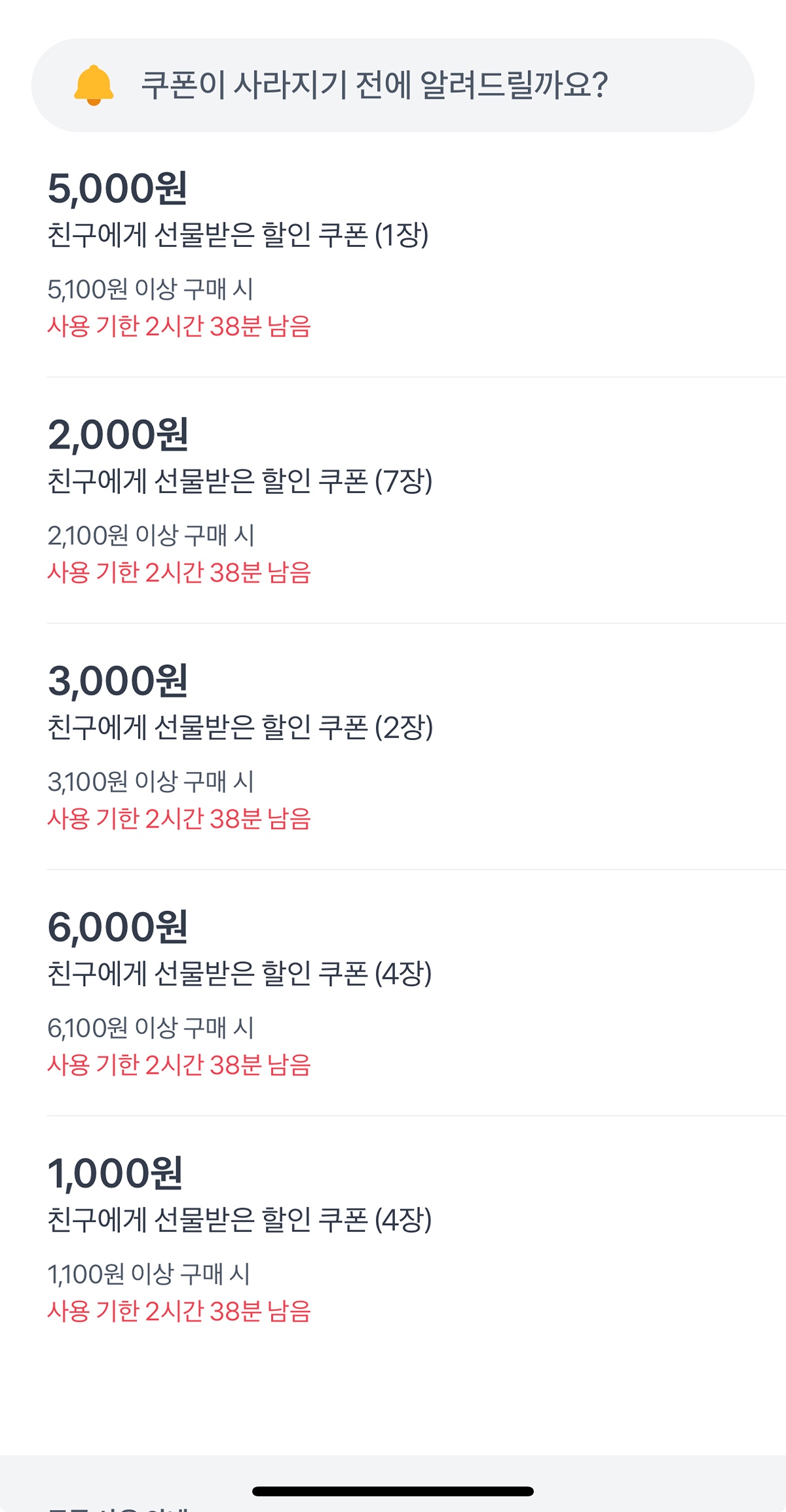786x1512 pixels.
Task: Select the 5,000원 coupon amount
Action: click(118, 189)
